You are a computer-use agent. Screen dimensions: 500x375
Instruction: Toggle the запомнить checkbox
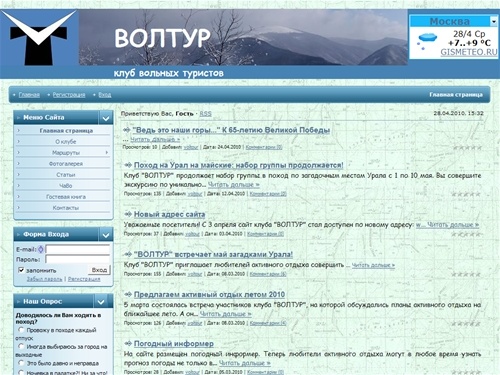21,270
